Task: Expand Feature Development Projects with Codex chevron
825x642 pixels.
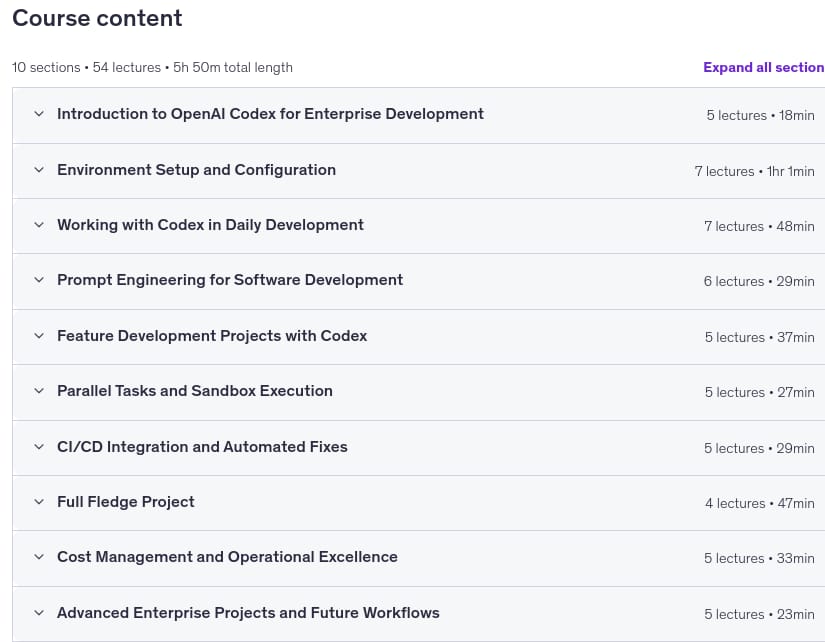Action: tap(39, 336)
